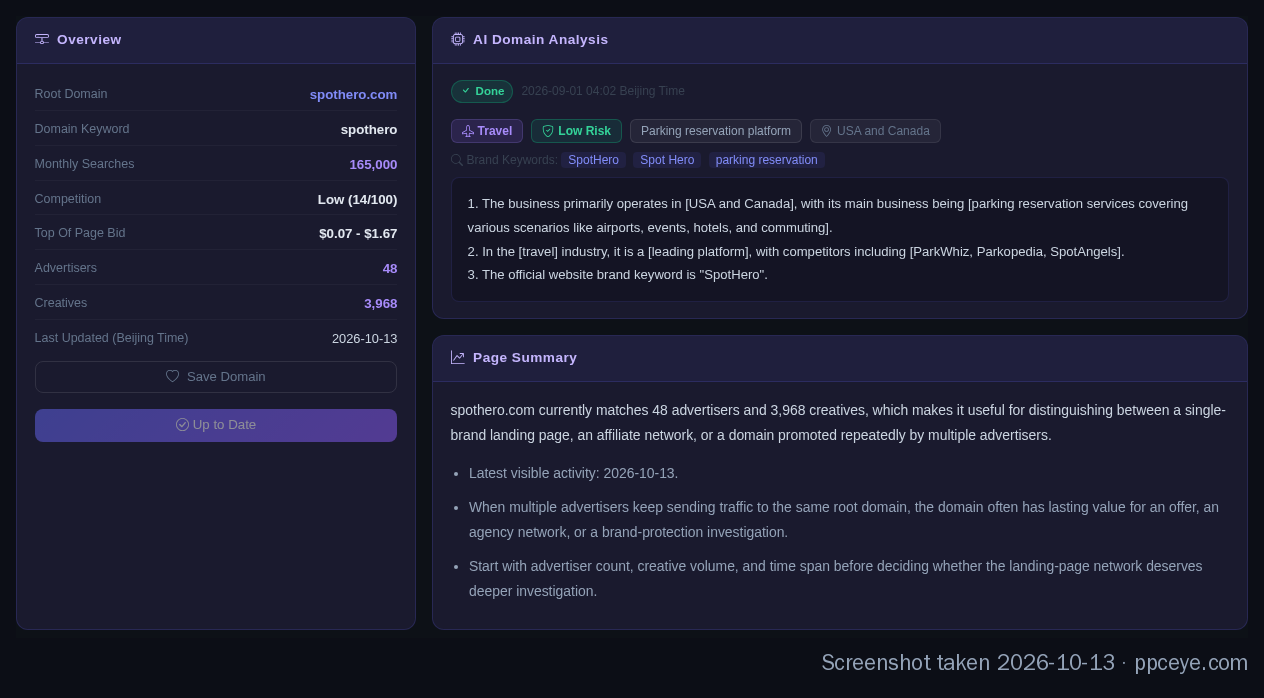
Task: Click the shield icon in Low Risk tag
Action: (x=548, y=131)
